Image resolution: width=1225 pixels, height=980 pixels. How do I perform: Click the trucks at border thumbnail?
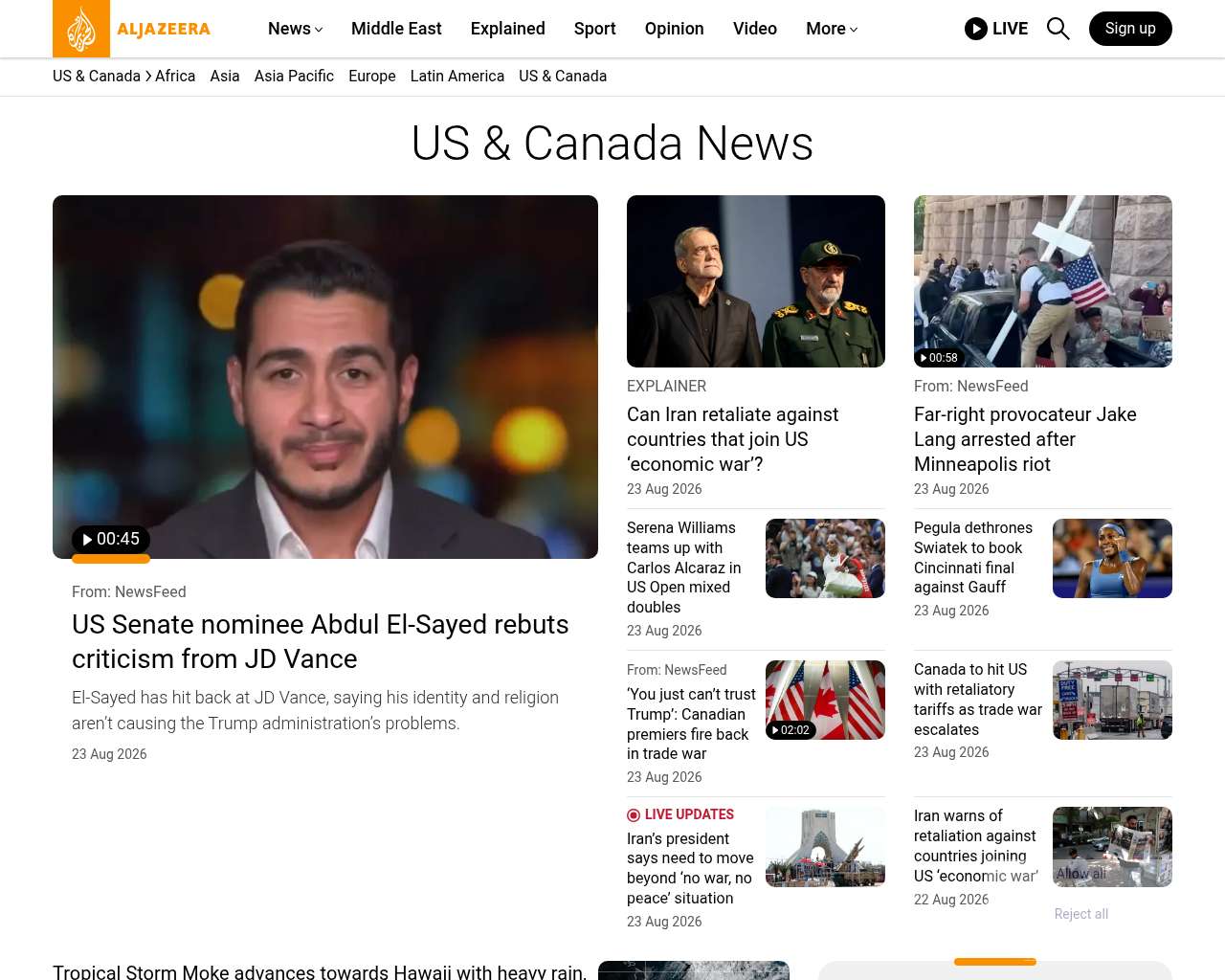pos(1112,700)
